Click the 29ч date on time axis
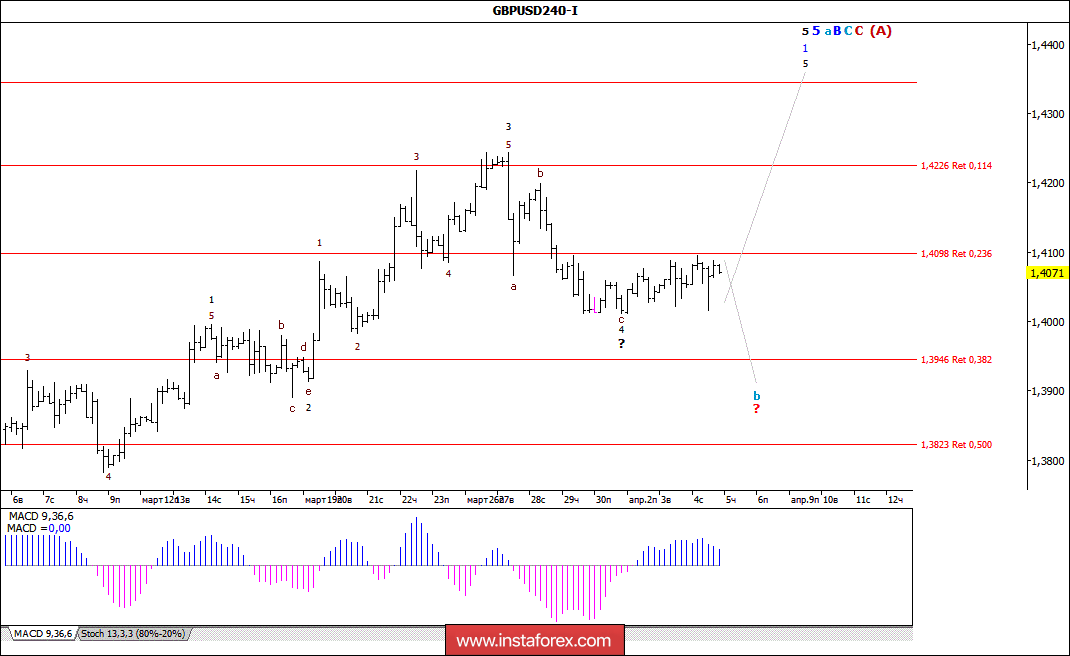Viewport: 1070px width, 656px height. [x=571, y=500]
